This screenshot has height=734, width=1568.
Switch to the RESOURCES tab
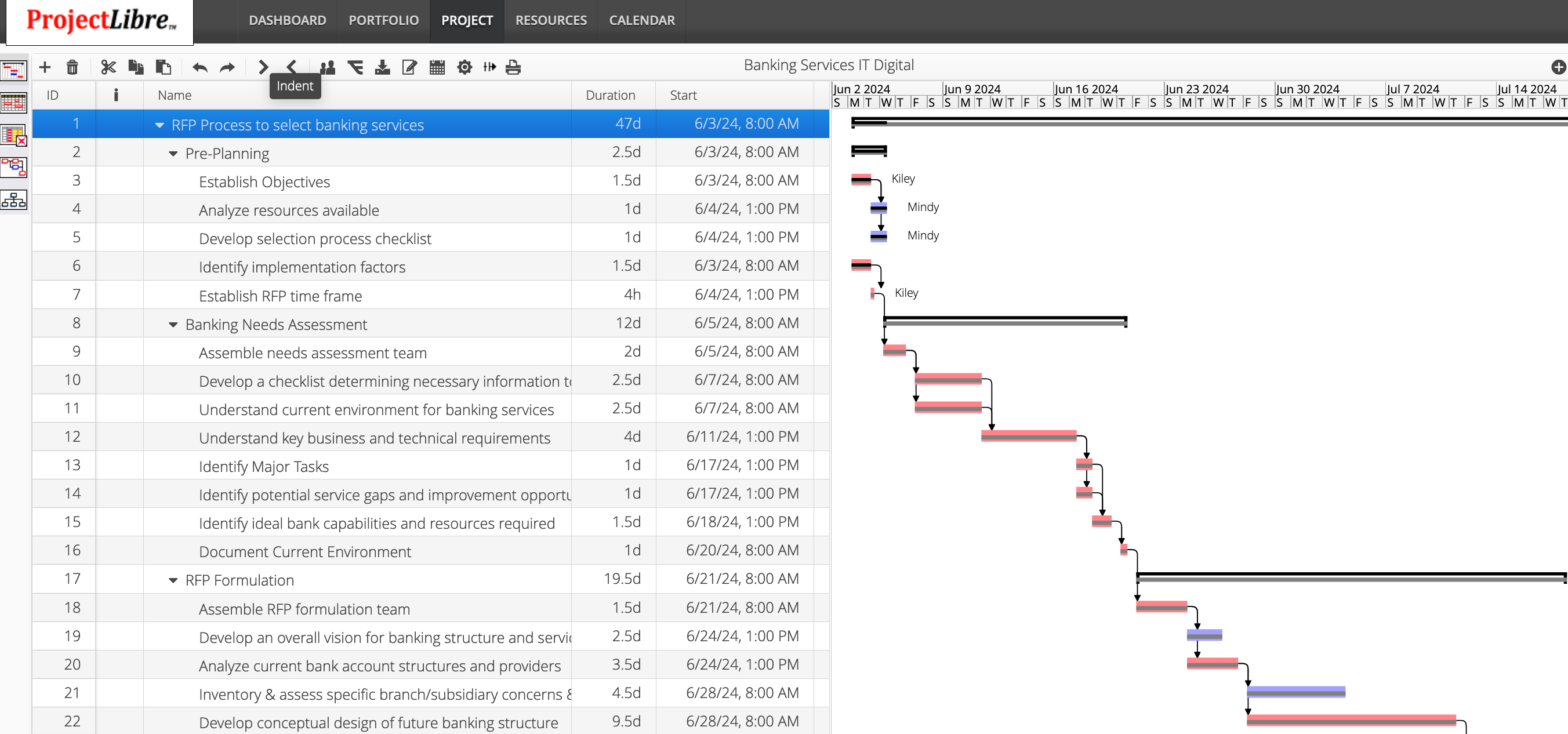pos(550,20)
